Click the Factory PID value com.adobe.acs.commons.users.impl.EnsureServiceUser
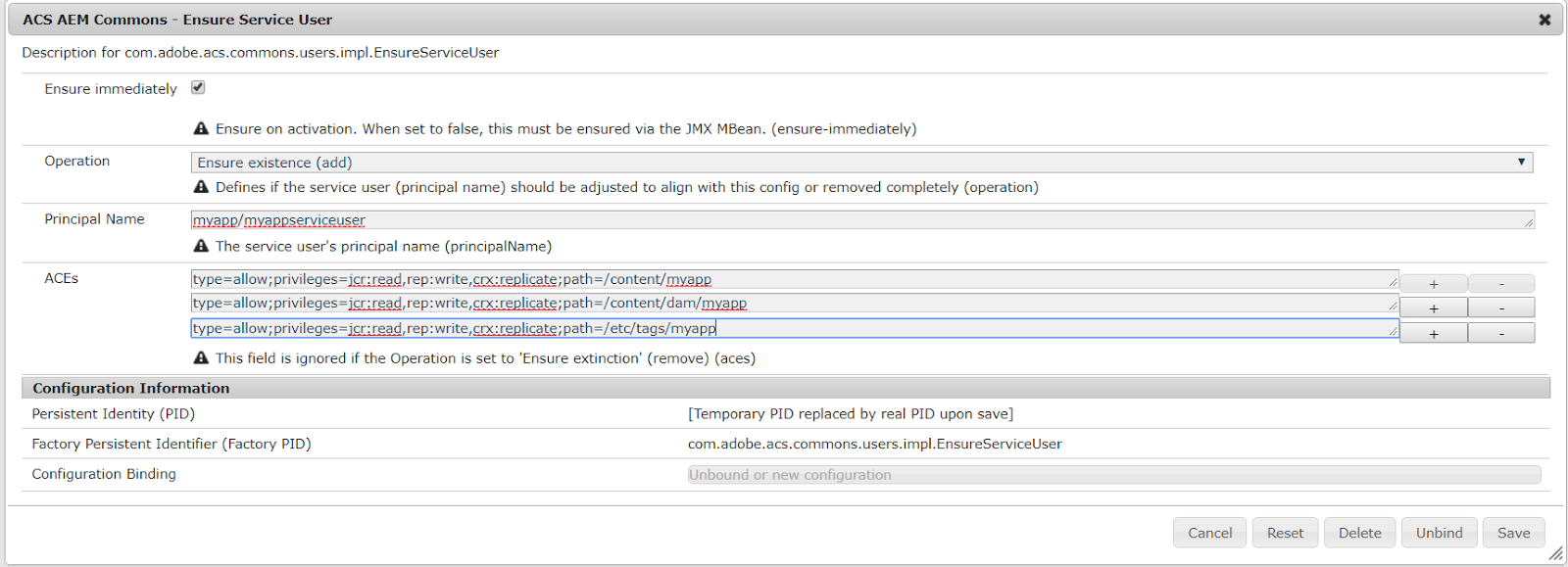 (x=875, y=444)
